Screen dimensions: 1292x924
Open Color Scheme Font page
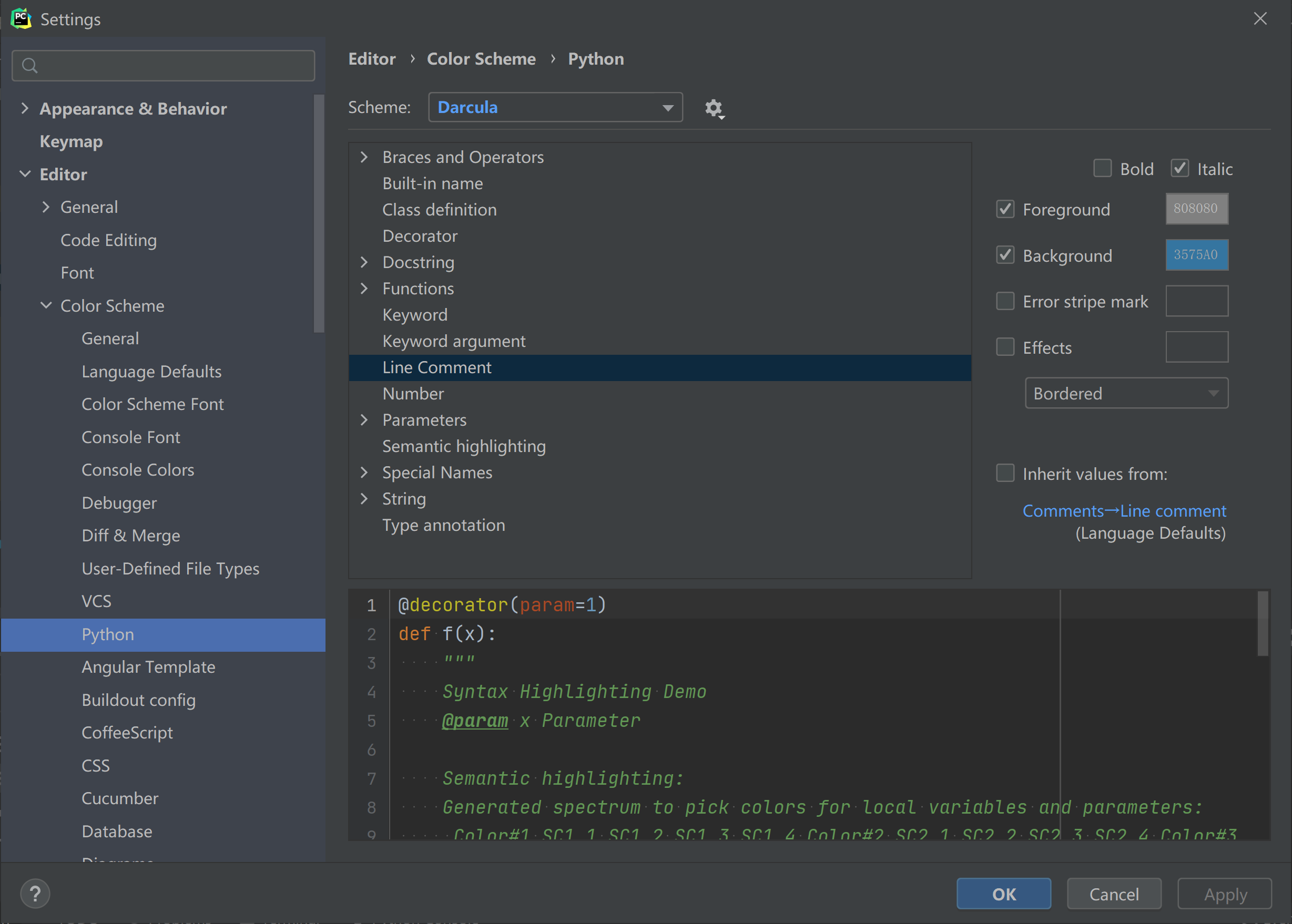[x=152, y=404]
